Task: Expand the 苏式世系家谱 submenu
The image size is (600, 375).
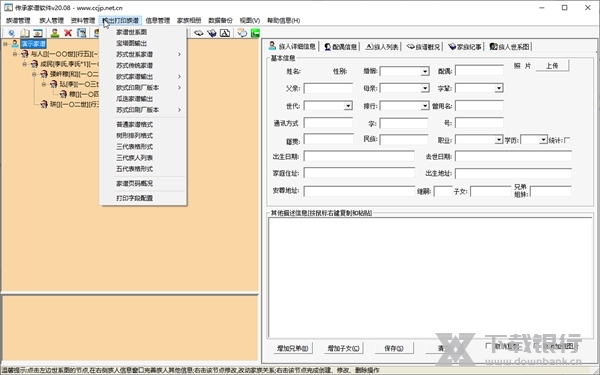Action: point(143,54)
